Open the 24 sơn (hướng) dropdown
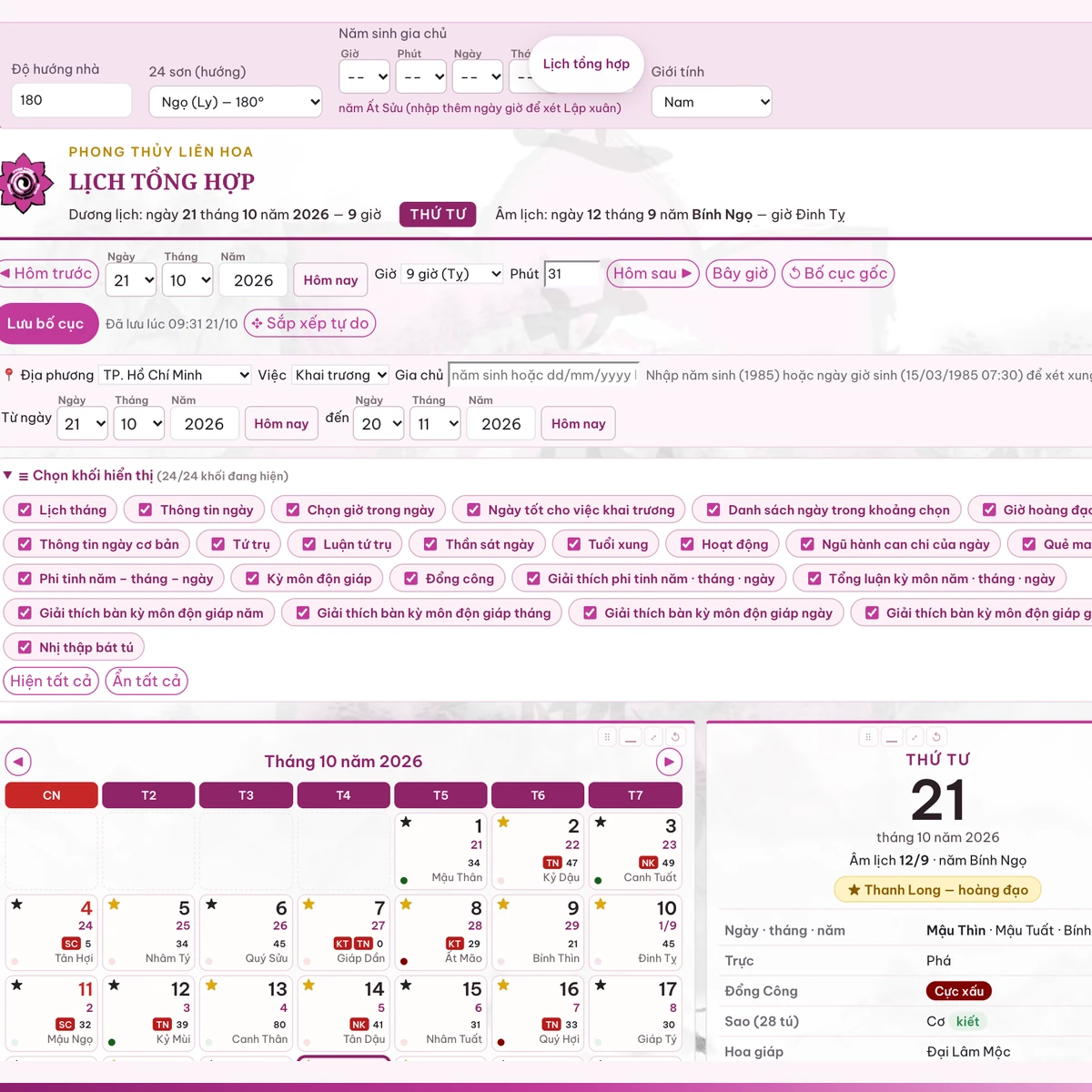The image size is (1092, 1092). (236, 102)
